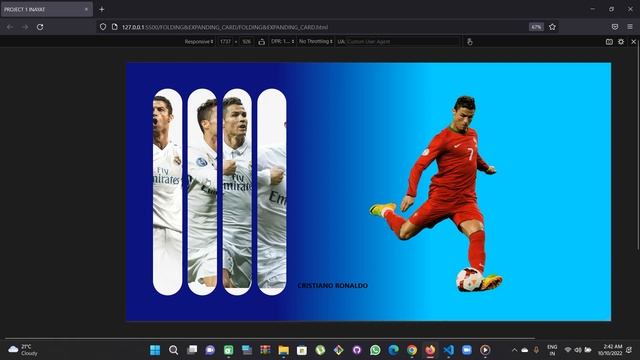Open a new browser tab with the plus
This screenshot has width=640, height=360.
coord(102,9)
